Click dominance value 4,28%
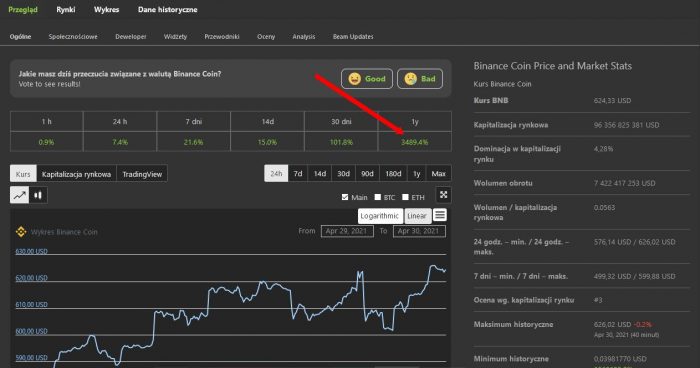The height and width of the screenshot is (368, 700). pos(603,149)
